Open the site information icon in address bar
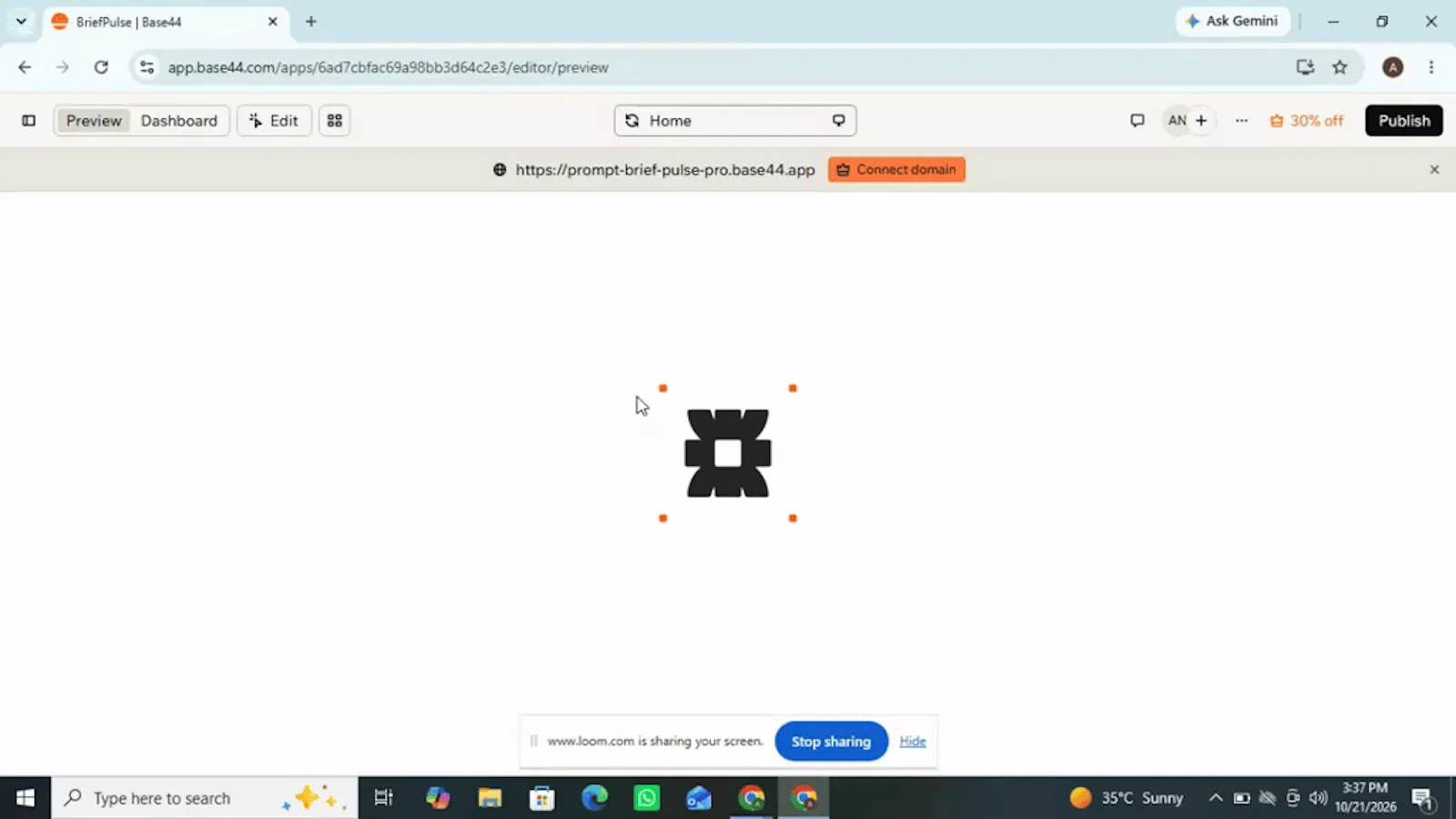 pyautogui.click(x=147, y=67)
